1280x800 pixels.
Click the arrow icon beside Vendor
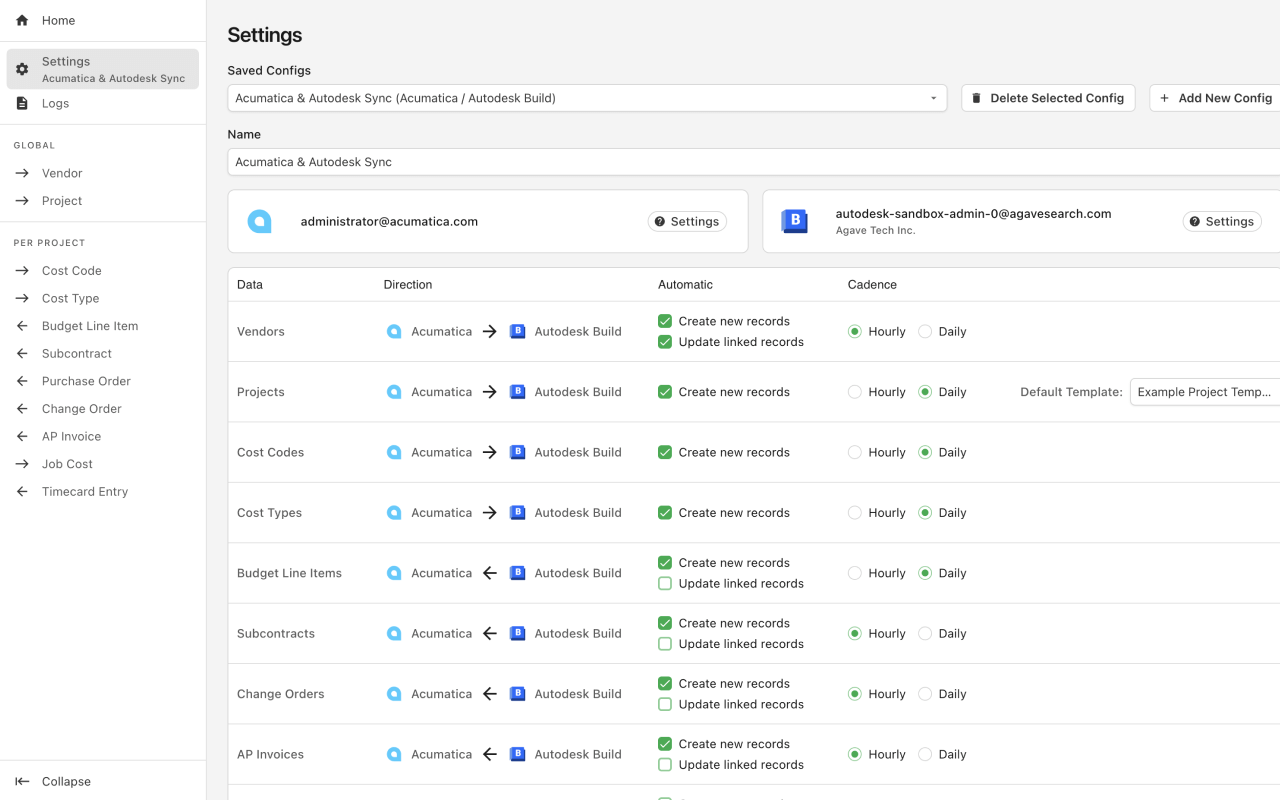(x=22, y=173)
